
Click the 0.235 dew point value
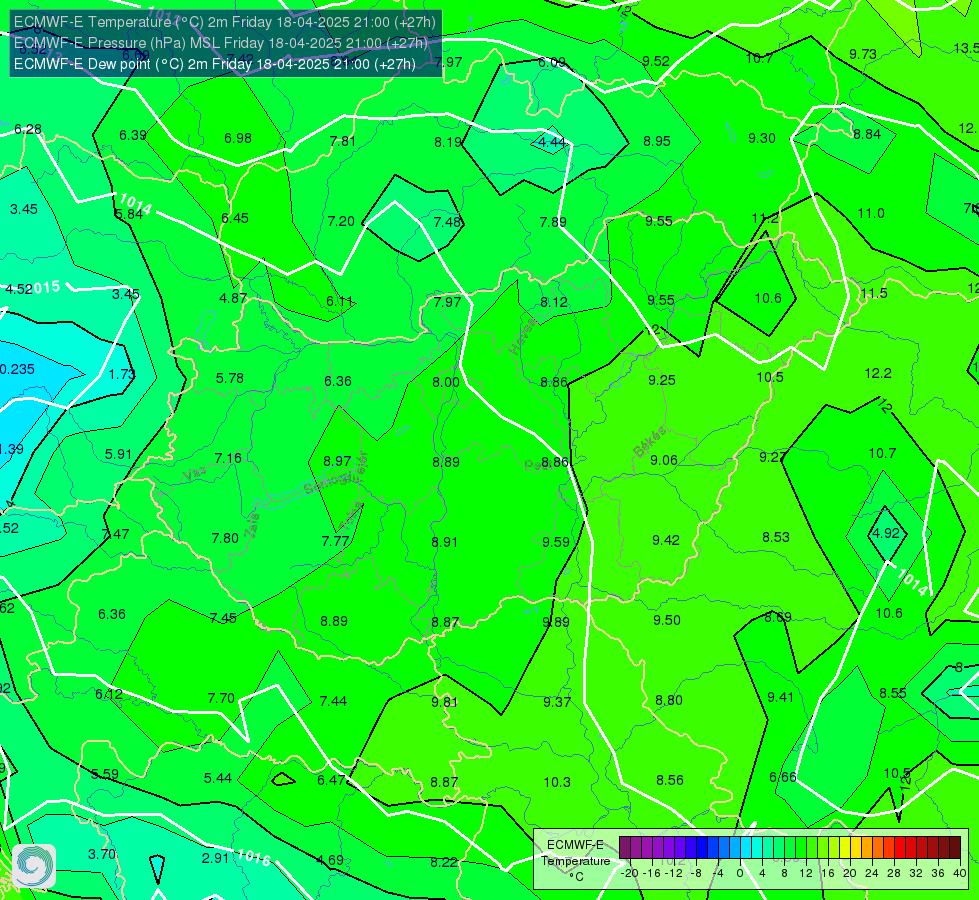tap(17, 369)
